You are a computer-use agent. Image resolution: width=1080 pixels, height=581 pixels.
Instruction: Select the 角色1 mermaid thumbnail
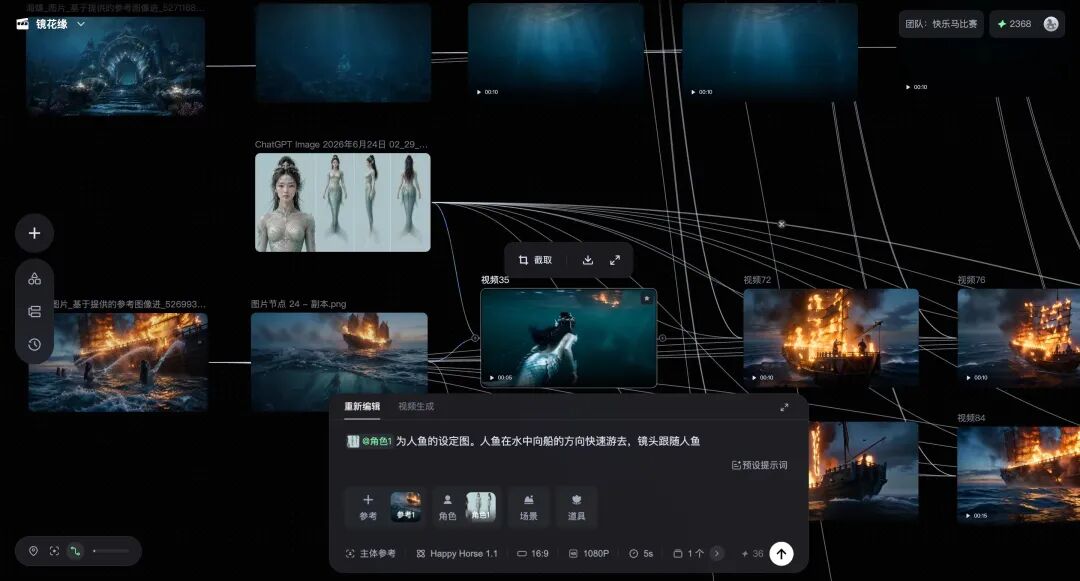481,507
